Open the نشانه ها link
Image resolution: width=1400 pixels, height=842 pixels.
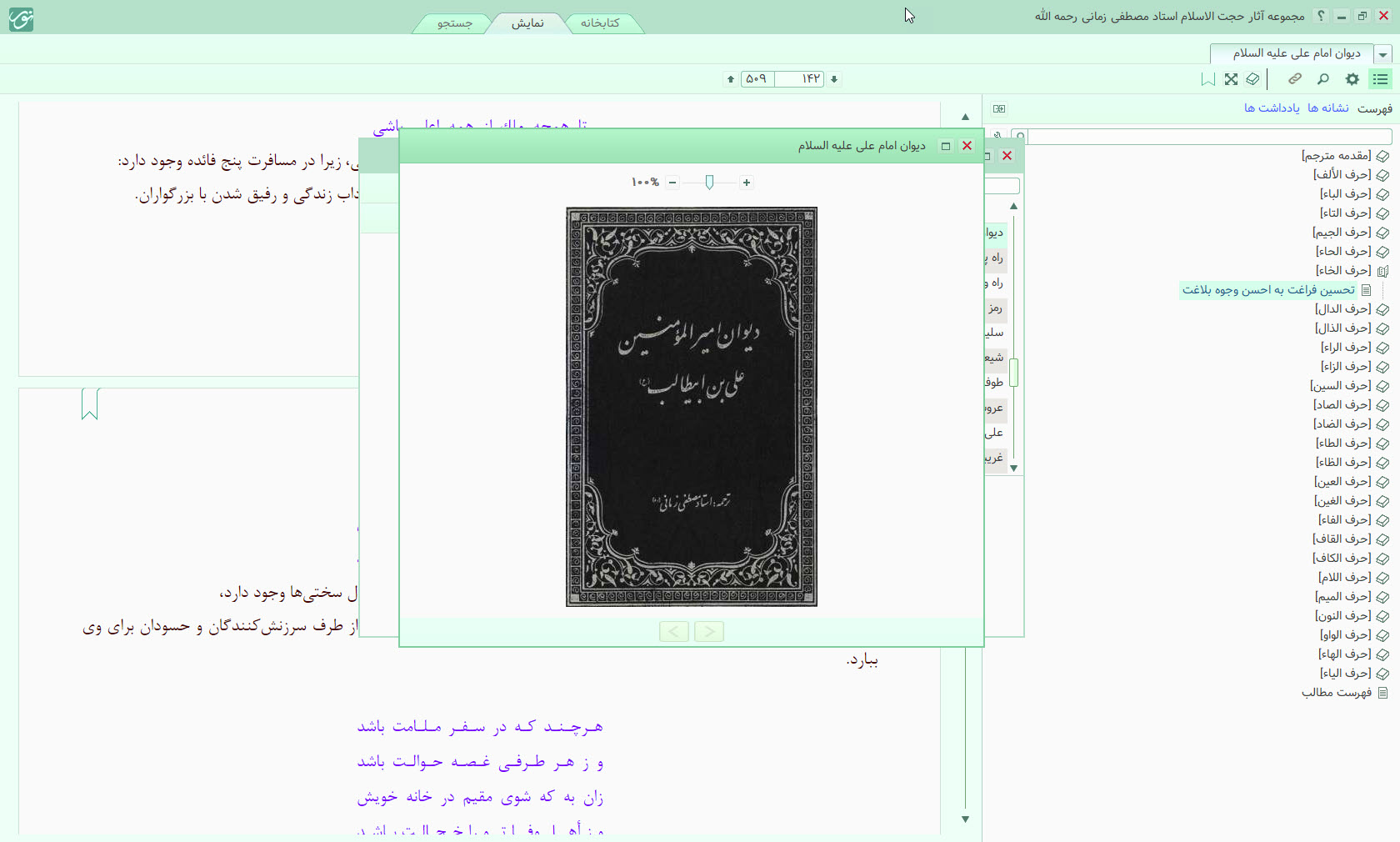[x=1327, y=108]
